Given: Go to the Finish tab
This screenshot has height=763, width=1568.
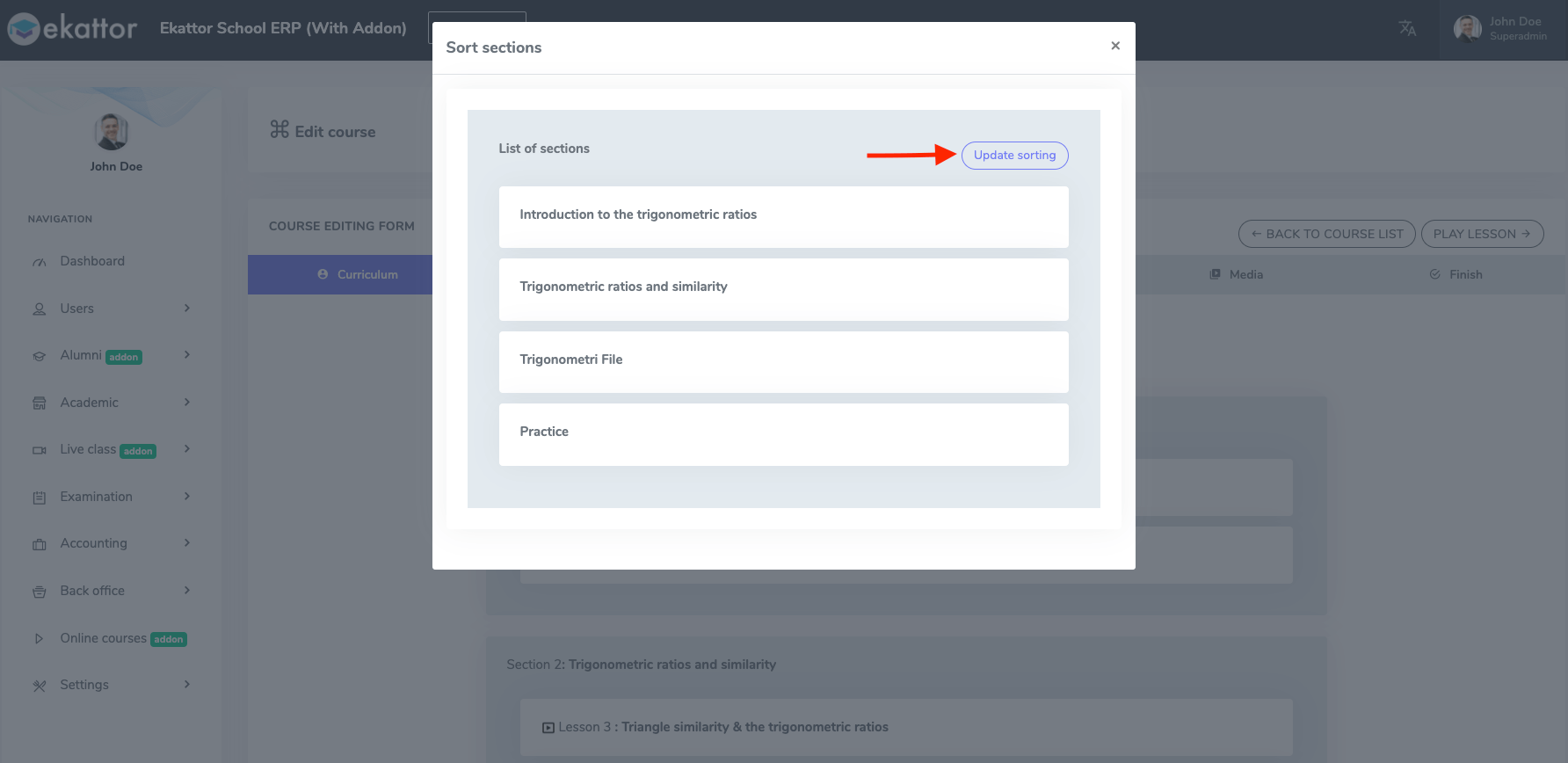Looking at the screenshot, I should coord(1456,274).
